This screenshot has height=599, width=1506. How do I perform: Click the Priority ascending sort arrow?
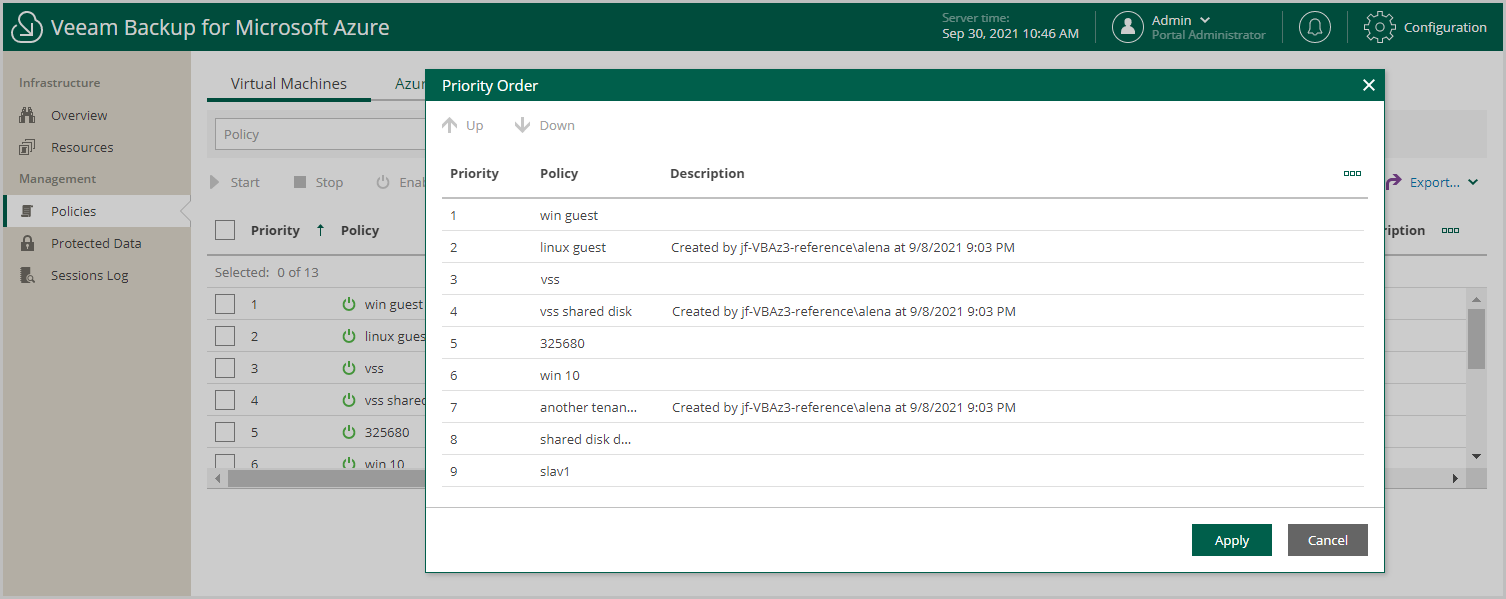coord(320,230)
